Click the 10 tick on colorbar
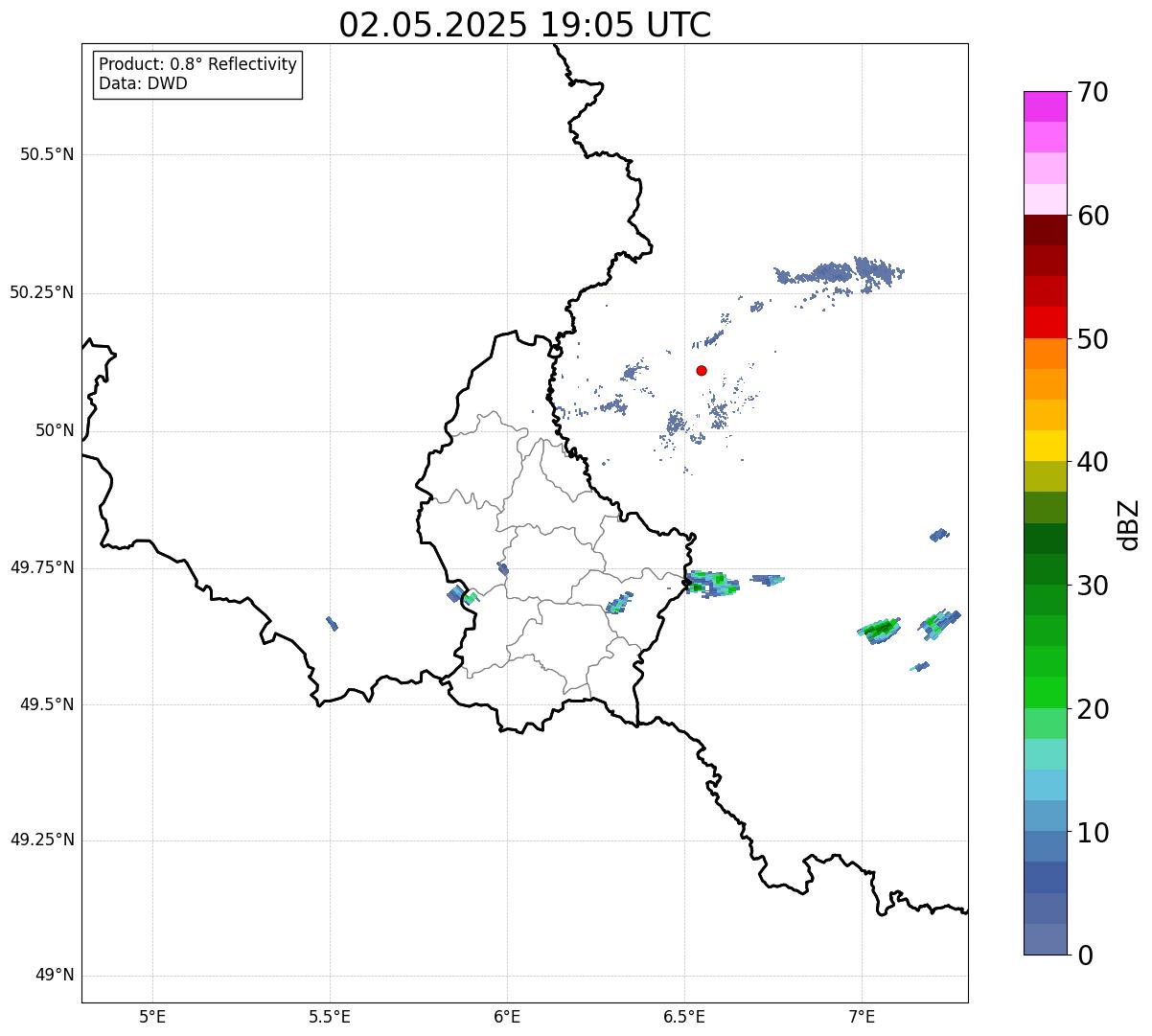The height and width of the screenshot is (1036, 1152). point(1093,833)
